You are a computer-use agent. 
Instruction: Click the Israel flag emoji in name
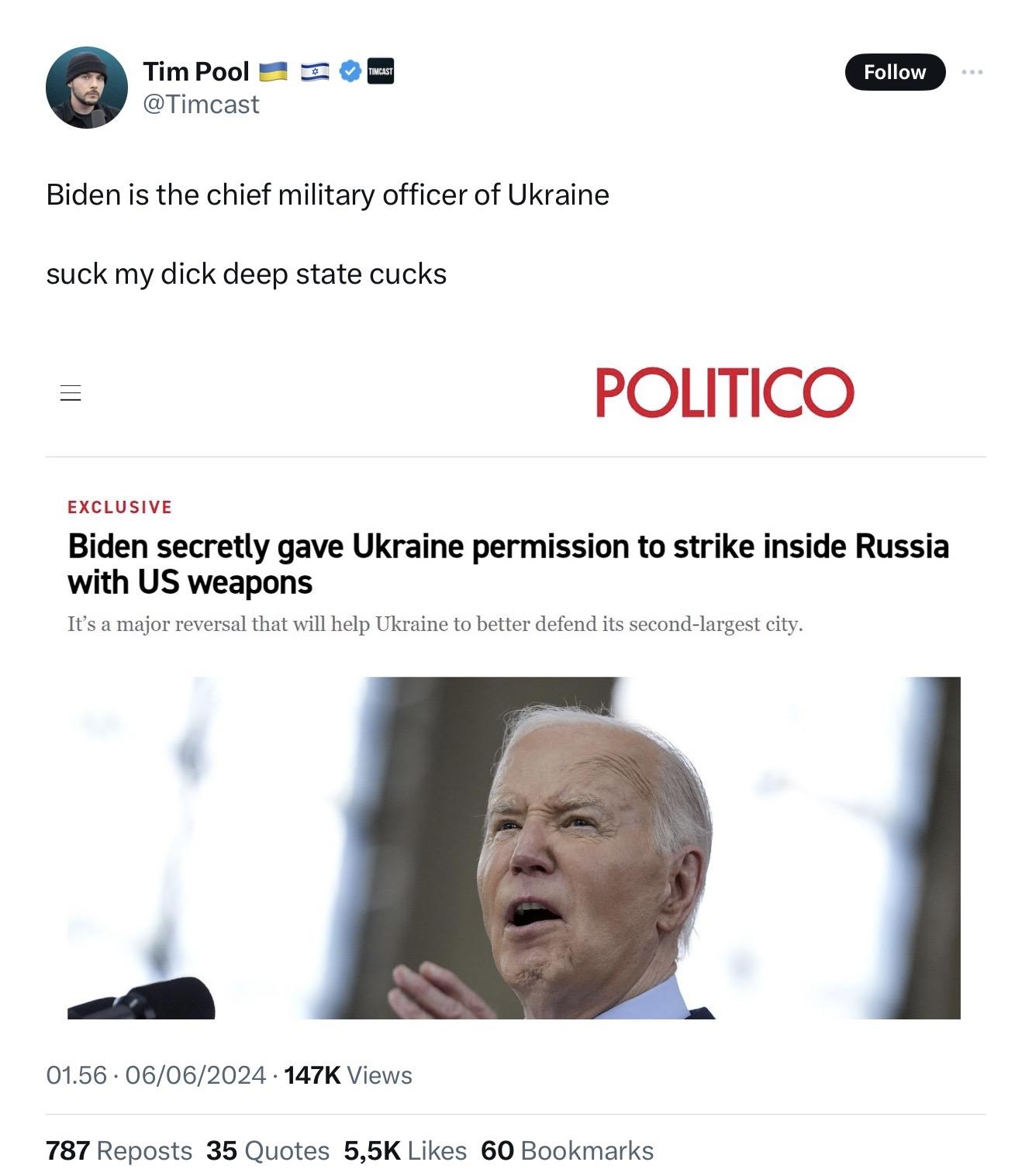[x=315, y=72]
